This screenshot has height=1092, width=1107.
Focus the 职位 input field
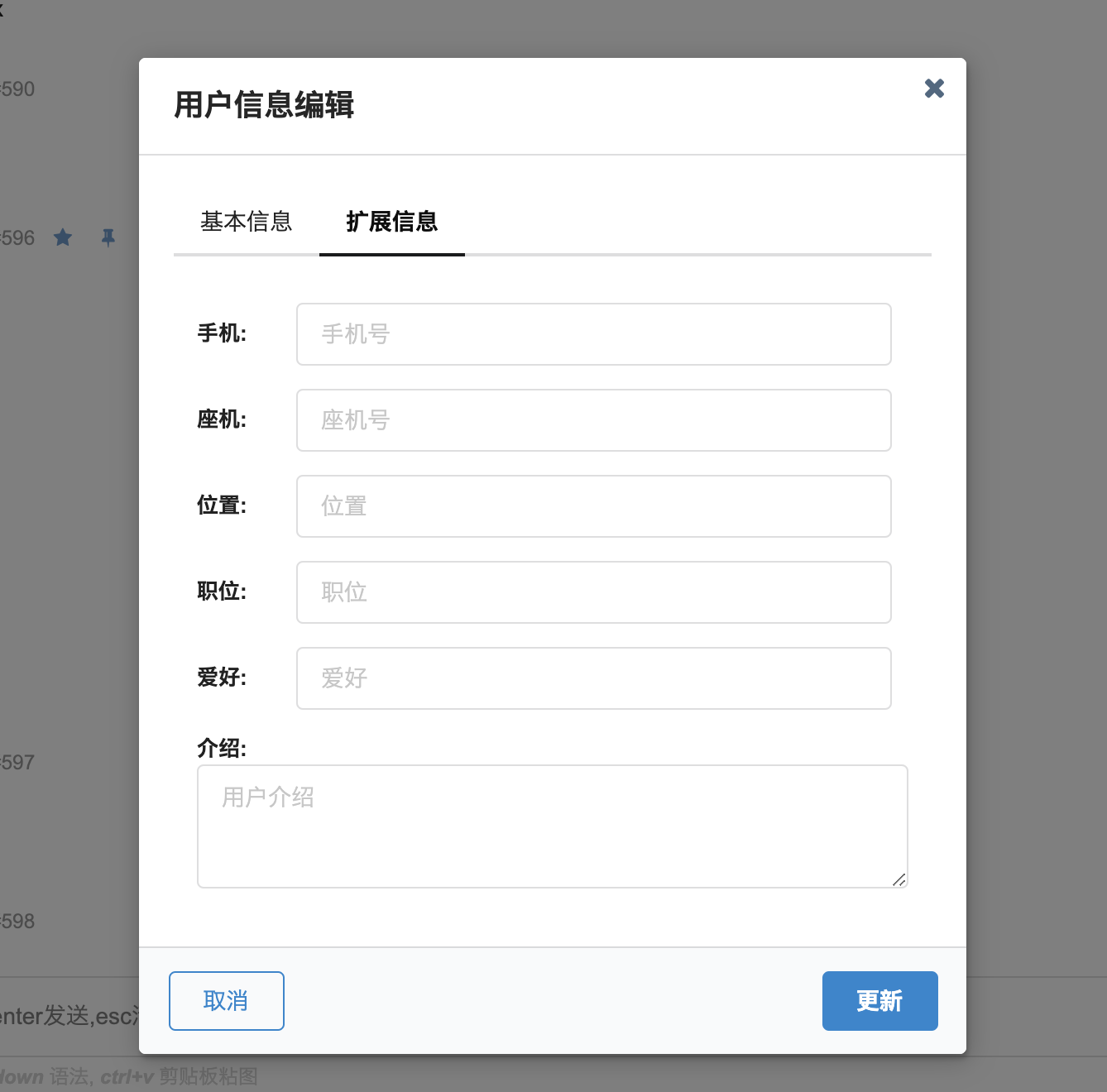(594, 592)
